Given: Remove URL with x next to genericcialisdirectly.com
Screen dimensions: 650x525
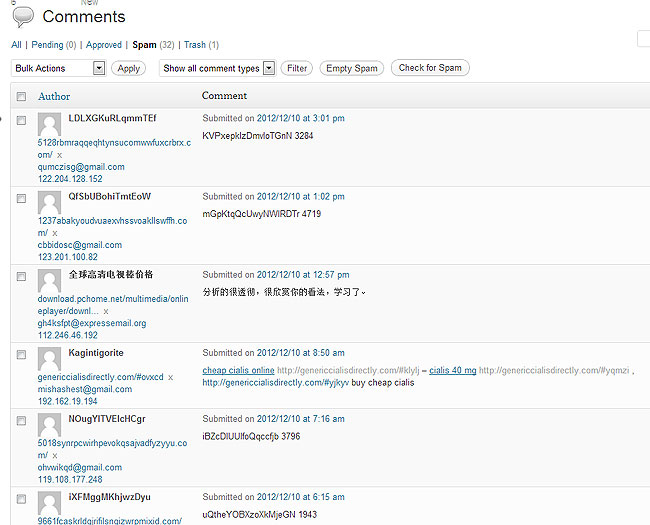Looking at the screenshot, I should (171, 377).
